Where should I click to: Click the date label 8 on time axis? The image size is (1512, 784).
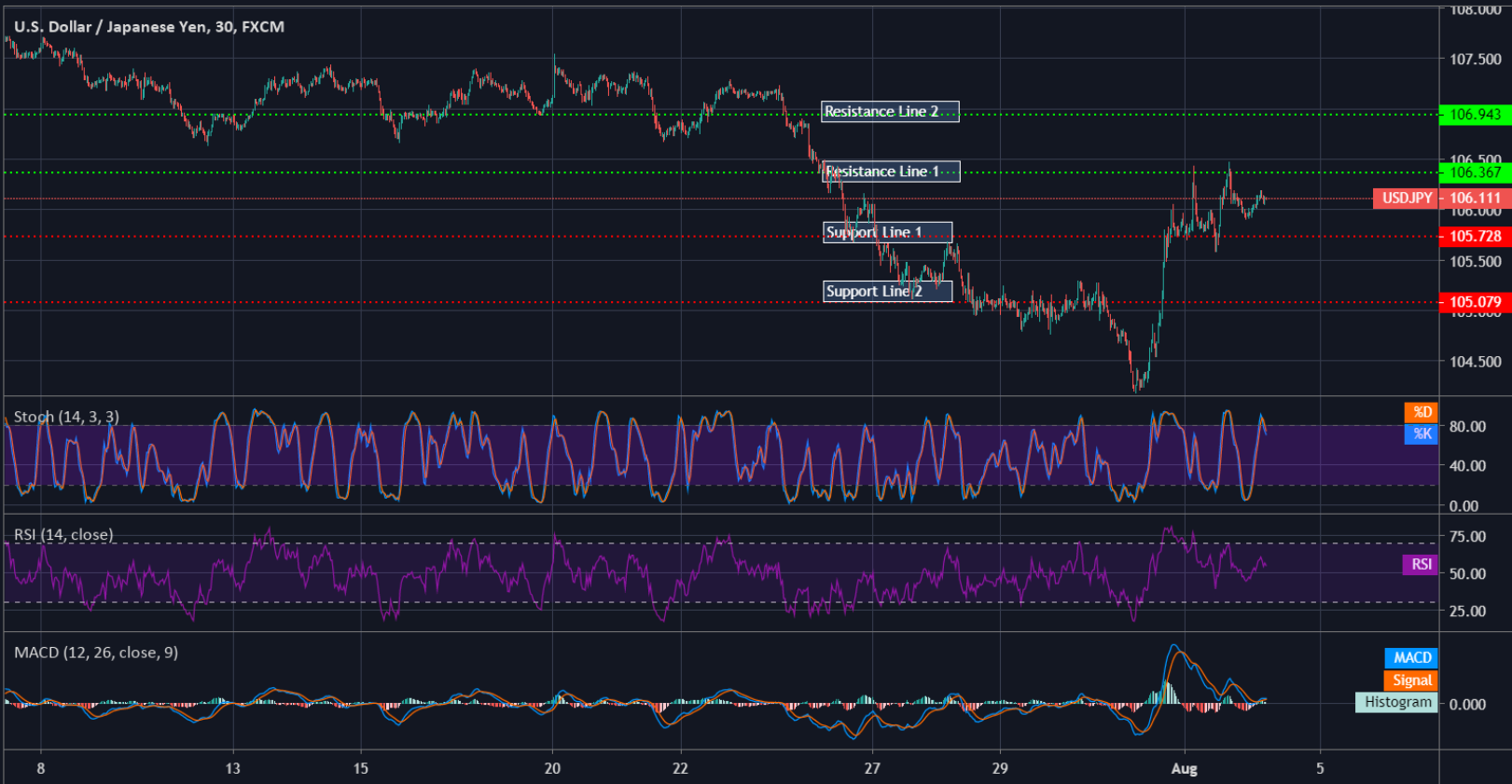click(x=41, y=769)
